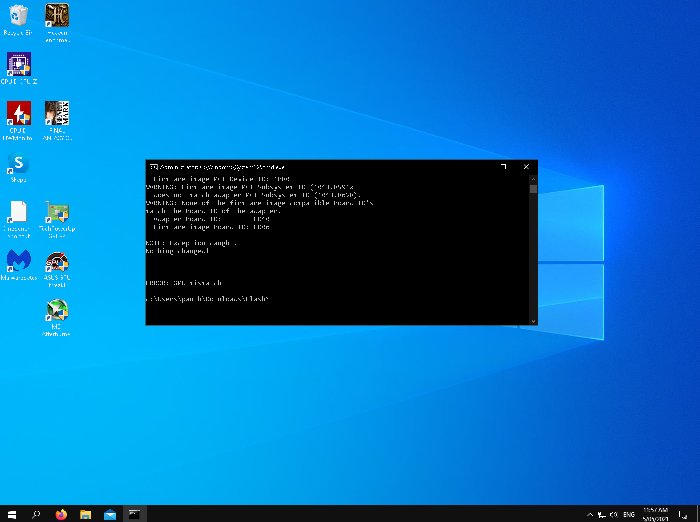Viewport: 700px width, 522px height.
Task: Launch Firefox from the taskbar
Action: [61, 514]
